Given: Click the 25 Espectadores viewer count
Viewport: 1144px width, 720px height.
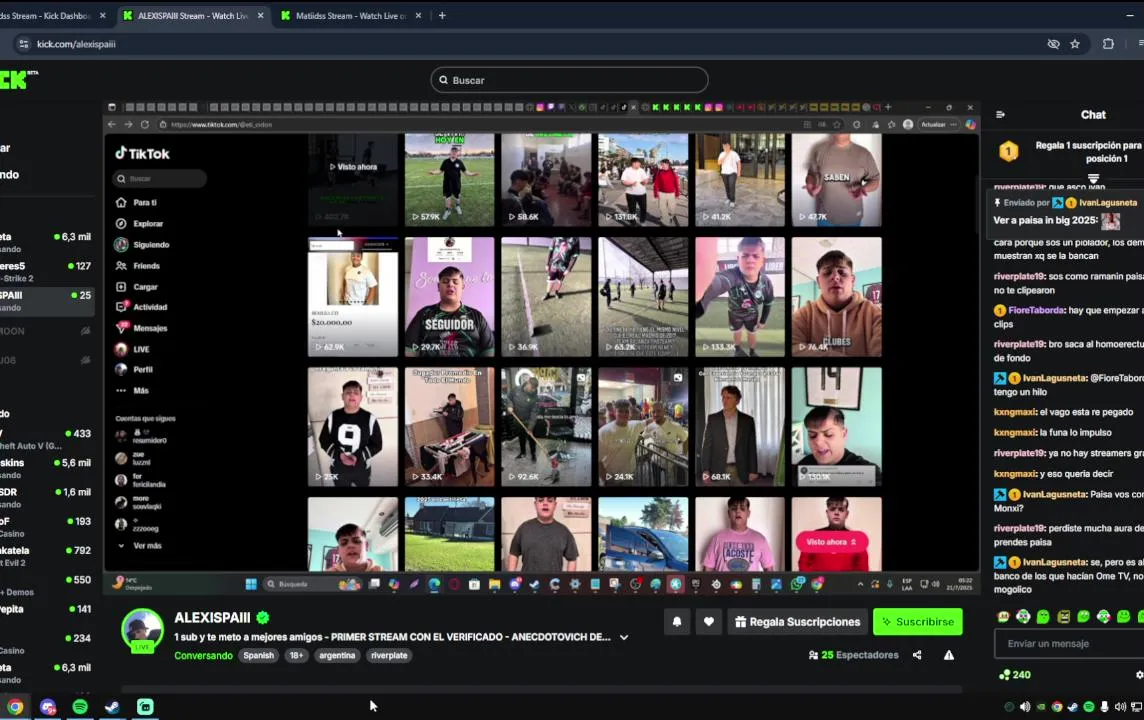Looking at the screenshot, I should point(854,655).
